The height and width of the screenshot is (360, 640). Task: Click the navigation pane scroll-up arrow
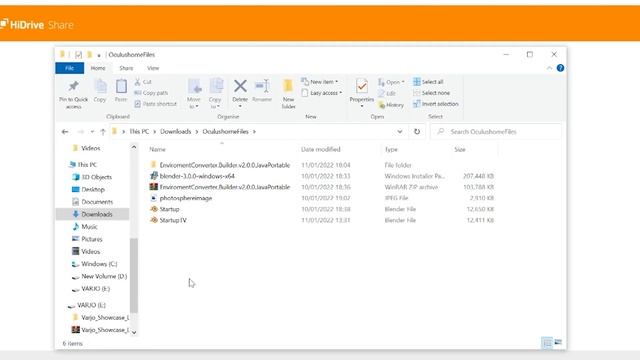point(134,147)
